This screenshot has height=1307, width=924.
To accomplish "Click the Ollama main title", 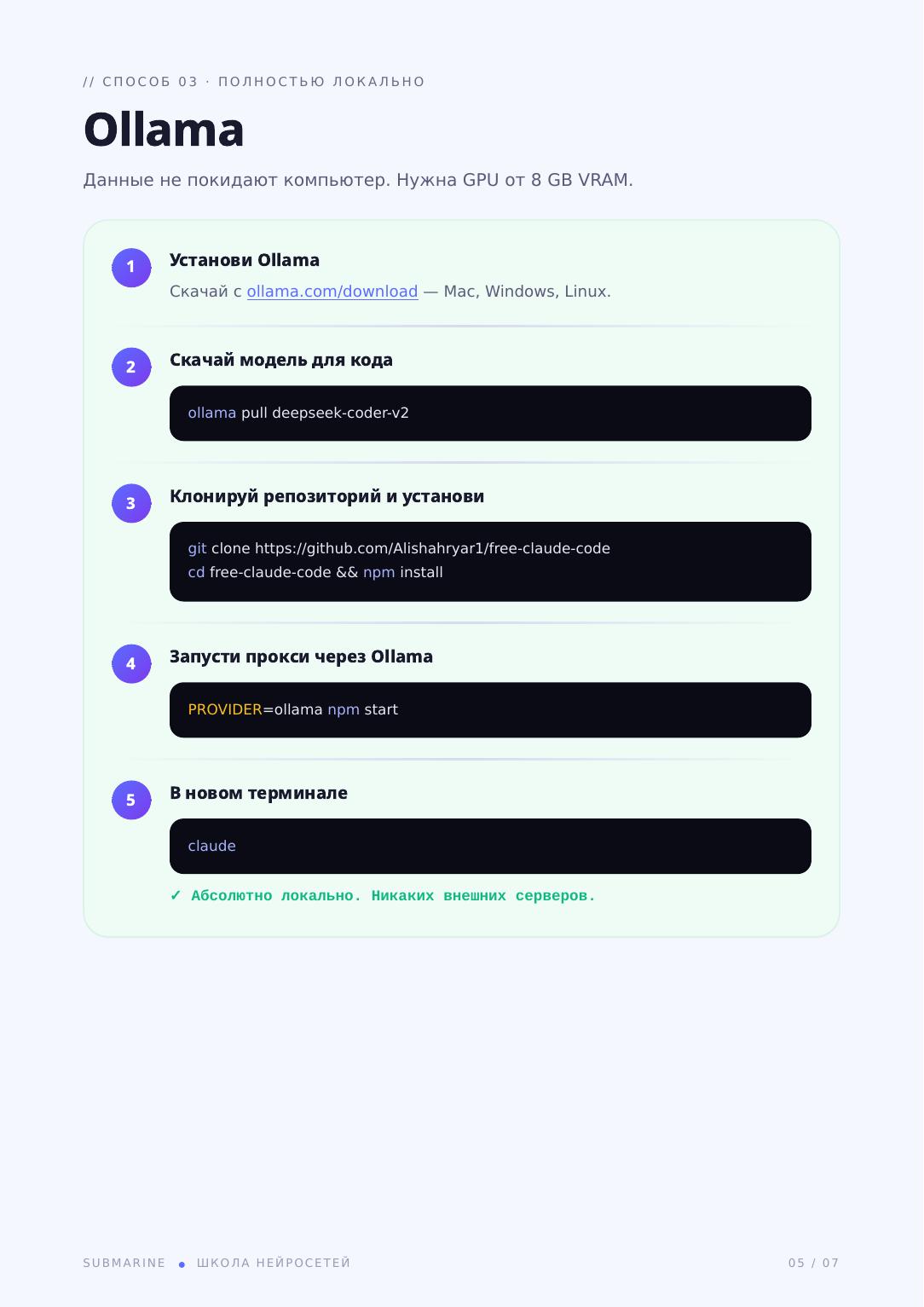I will (164, 130).
